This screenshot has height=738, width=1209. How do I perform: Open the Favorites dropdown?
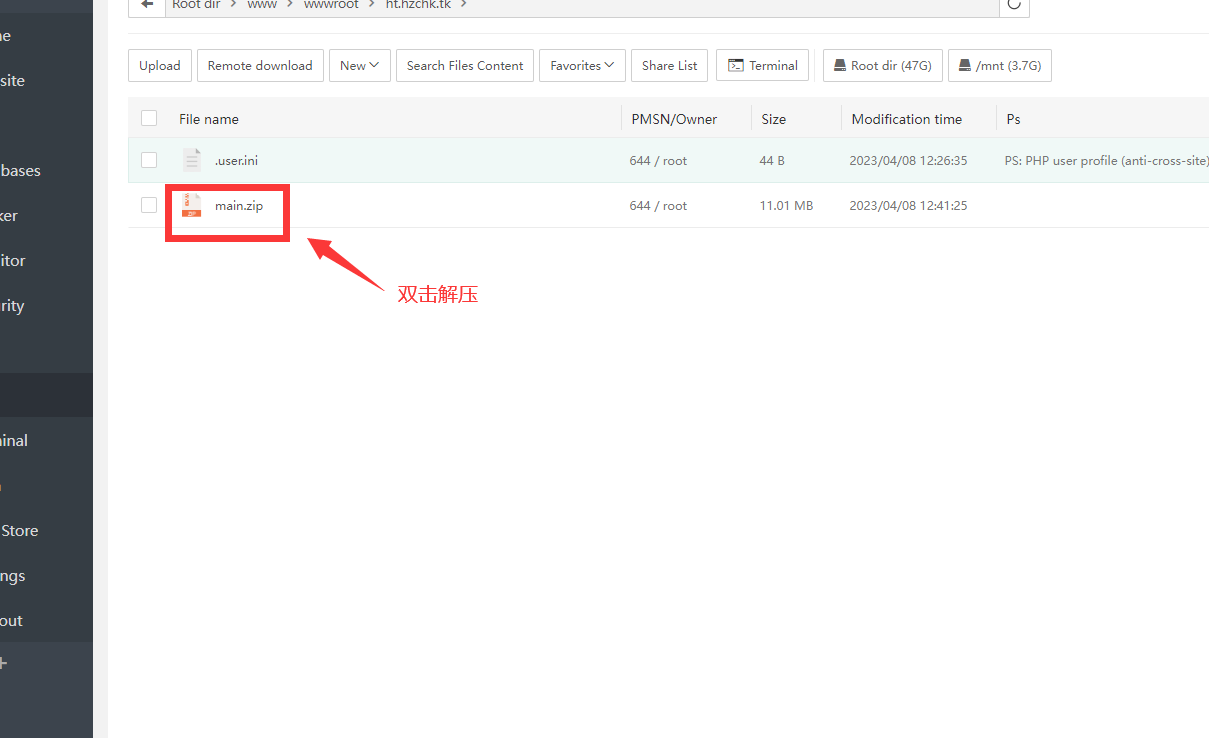(582, 66)
